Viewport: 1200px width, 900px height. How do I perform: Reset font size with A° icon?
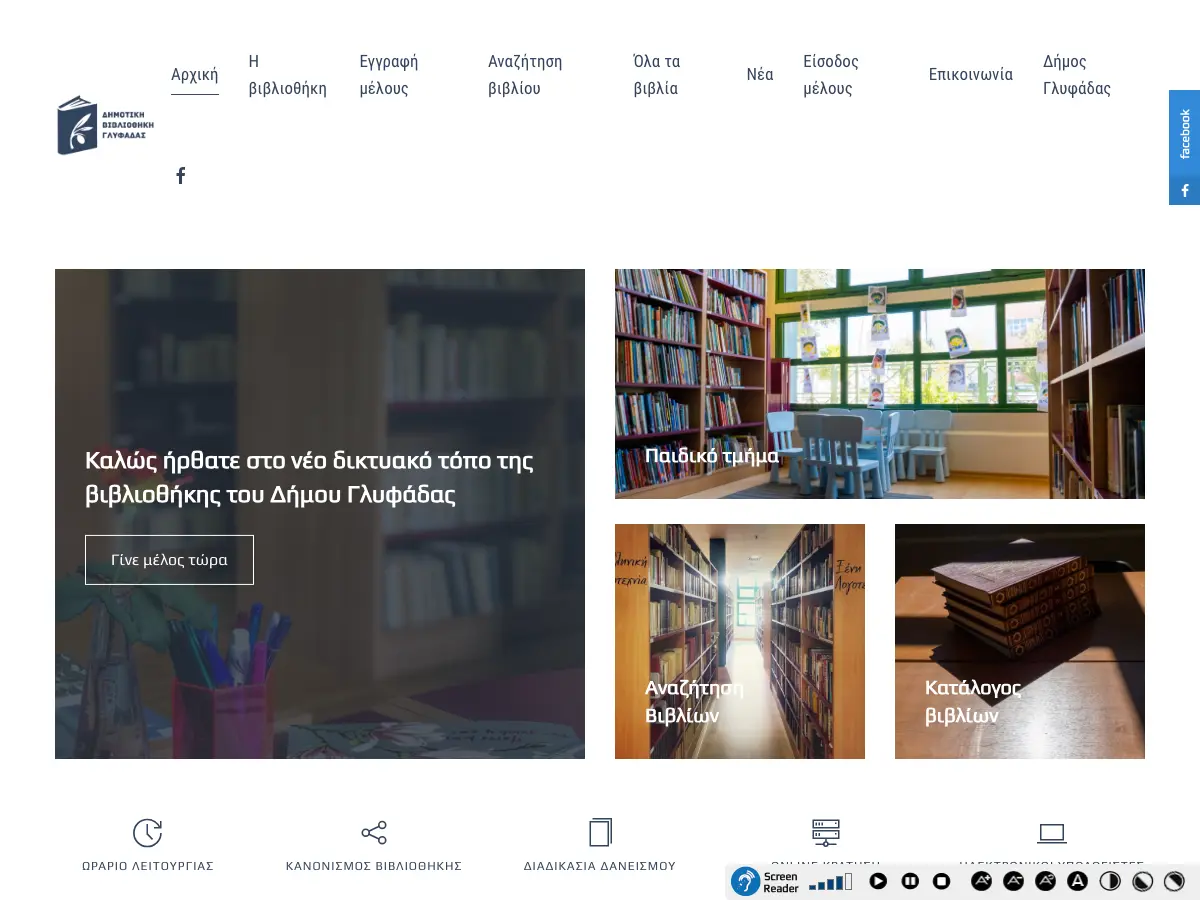(x=1046, y=881)
